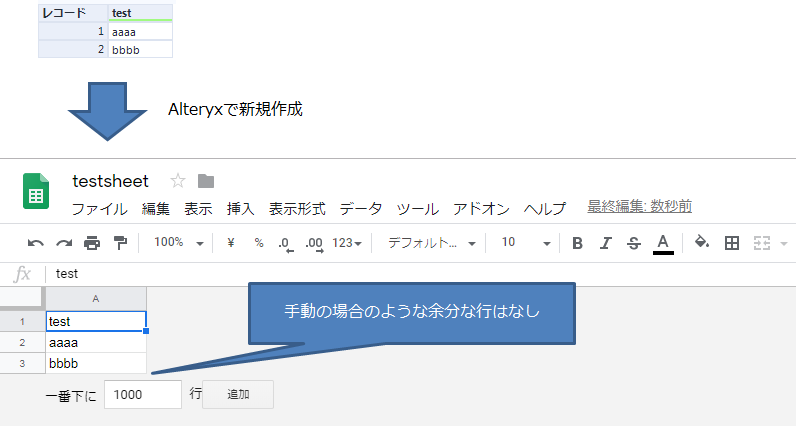Print the spreadsheet
Screen dimensions: 796x426
pos(92,243)
